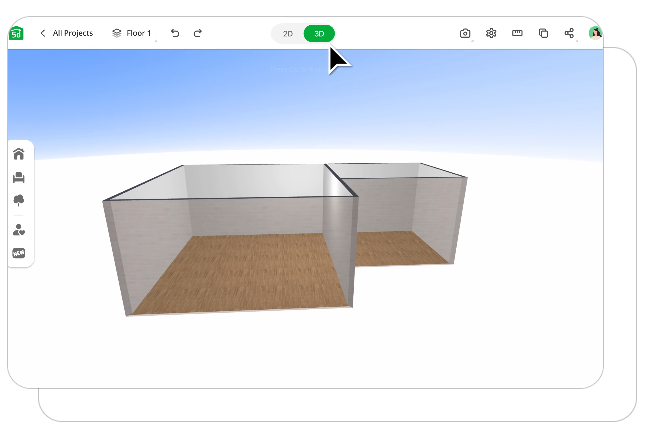Open the user profile avatar
The width and height of the screenshot is (656, 436).
pyautogui.click(x=595, y=33)
